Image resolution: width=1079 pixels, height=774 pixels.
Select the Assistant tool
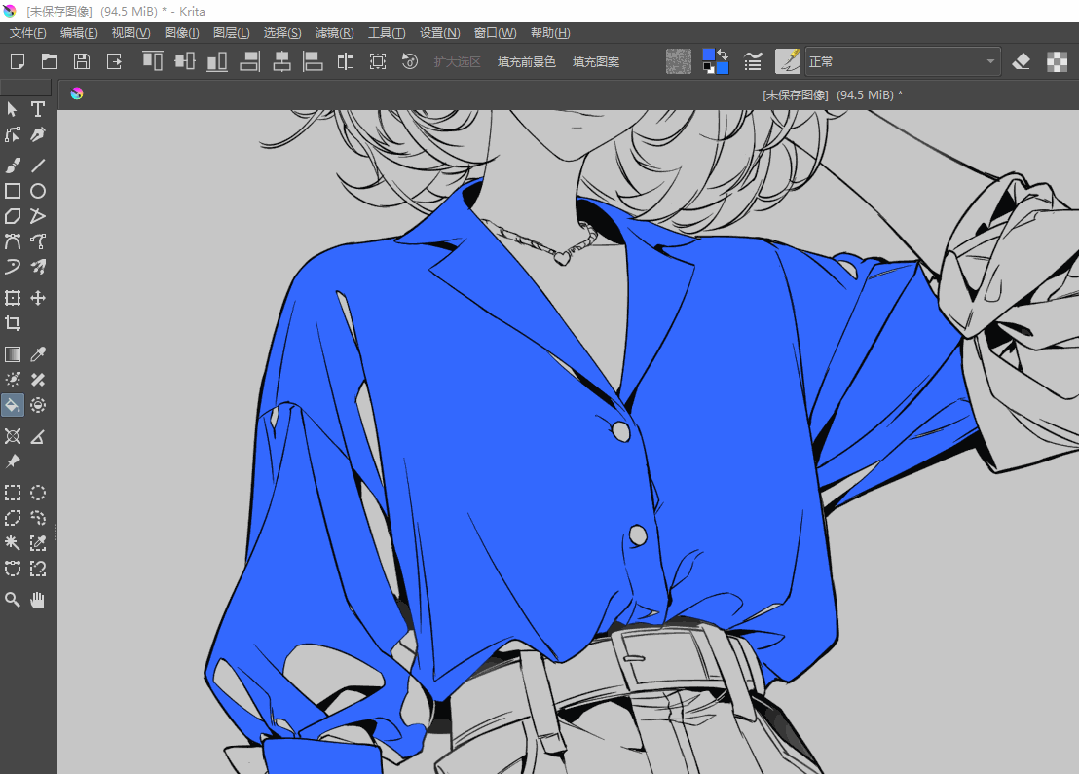pyautogui.click(x=12, y=436)
